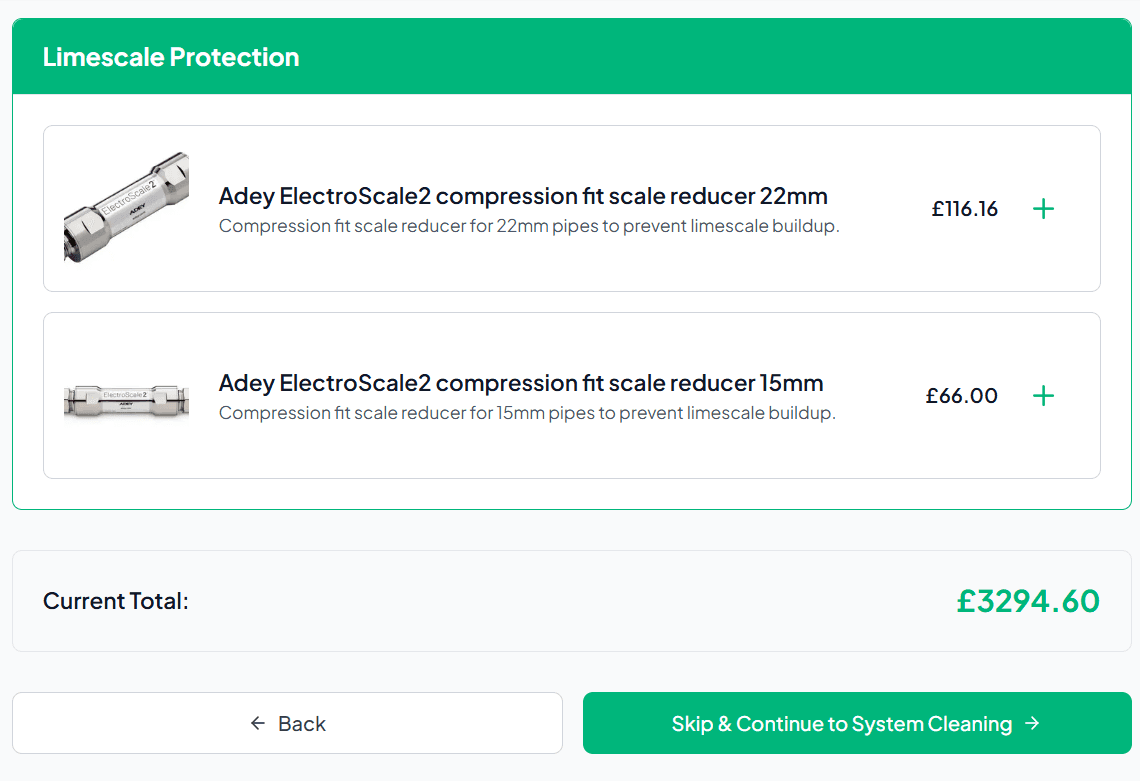Screen dimensions: 1140x781
Task: Click the £66.00 price
Action: 961,396
